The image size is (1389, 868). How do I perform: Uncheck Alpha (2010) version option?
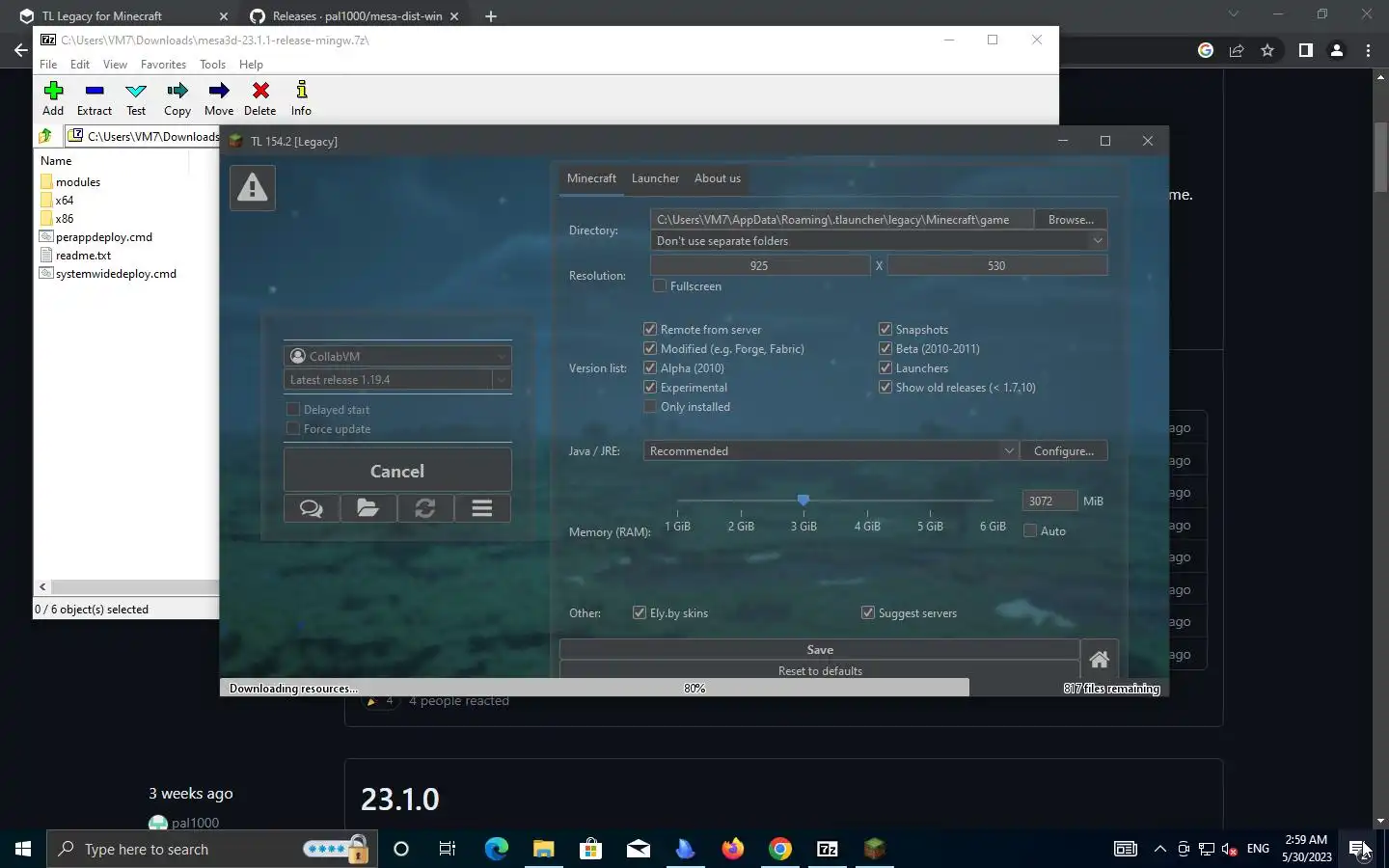point(650,367)
